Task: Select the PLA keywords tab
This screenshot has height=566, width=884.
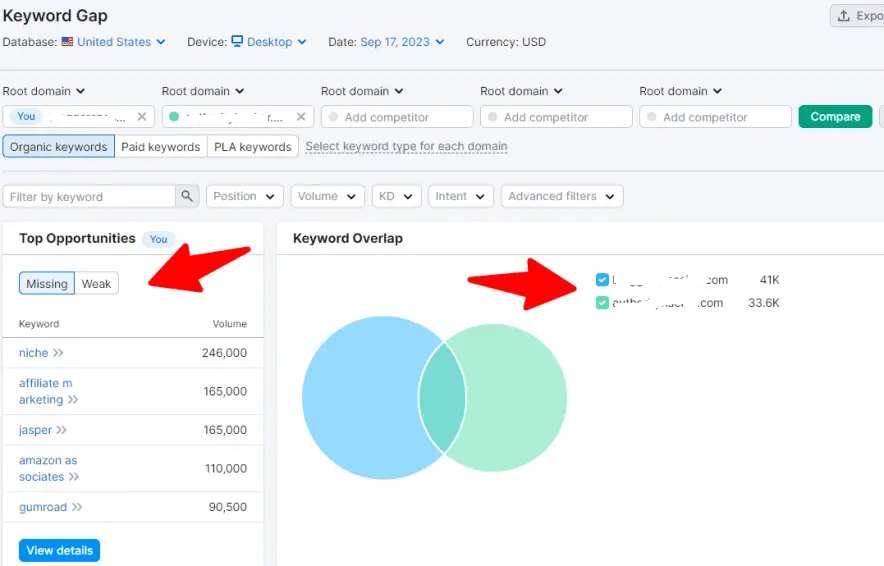Action: tap(253, 147)
